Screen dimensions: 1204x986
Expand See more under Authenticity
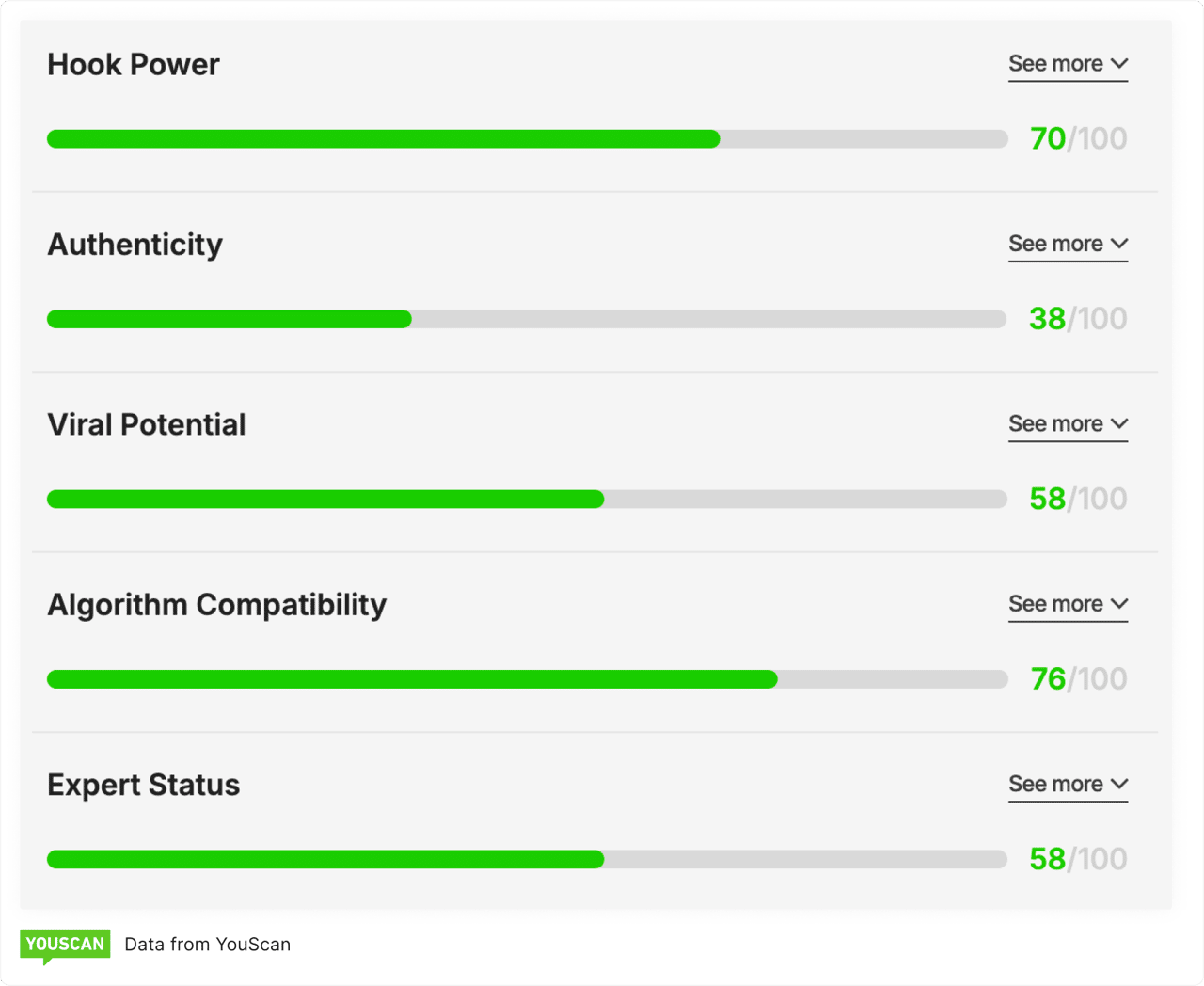click(1057, 244)
